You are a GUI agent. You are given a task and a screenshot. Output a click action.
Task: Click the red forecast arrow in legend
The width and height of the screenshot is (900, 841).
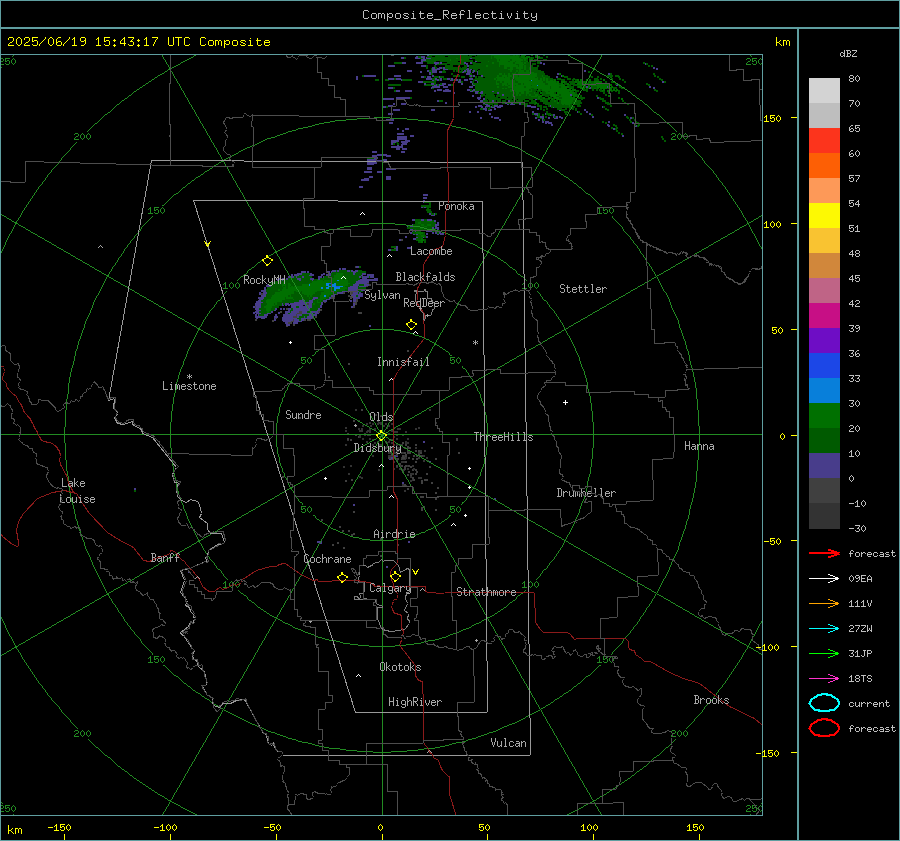824,553
